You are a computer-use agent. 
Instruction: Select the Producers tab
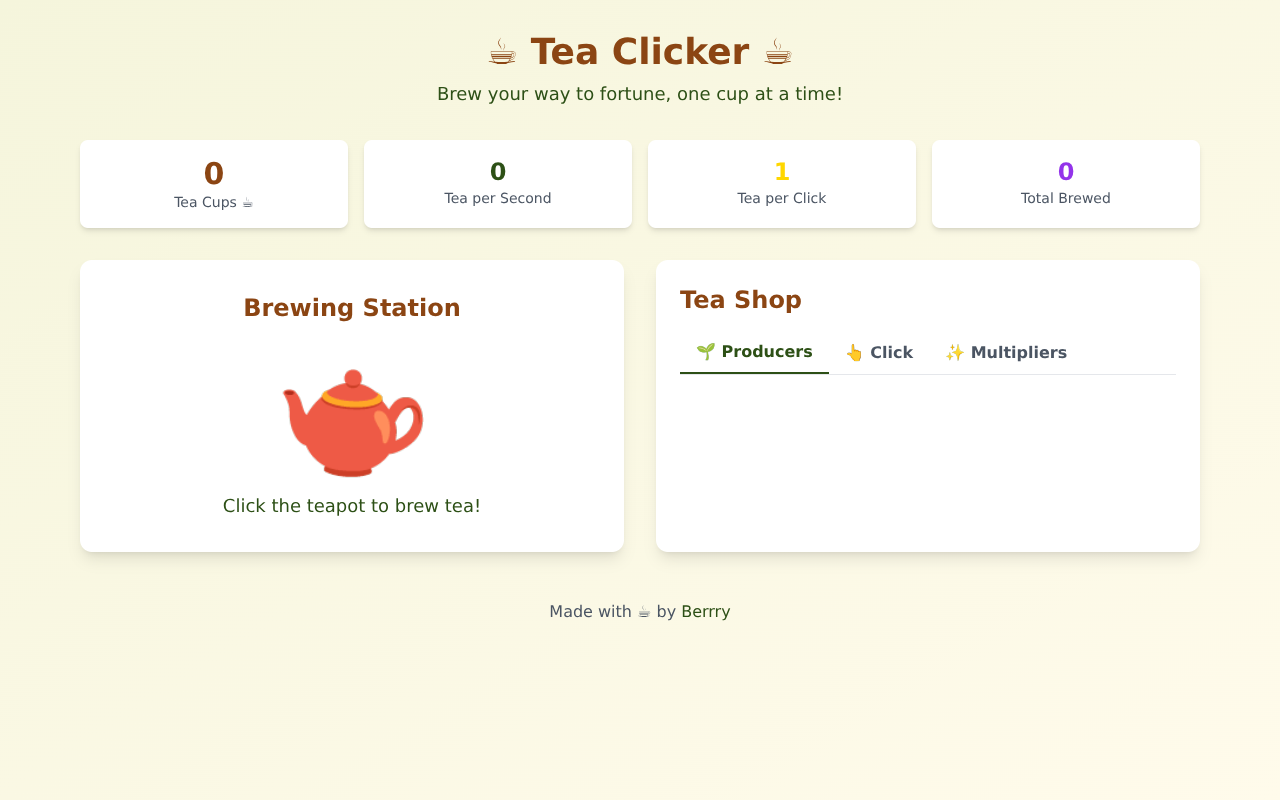(x=754, y=351)
